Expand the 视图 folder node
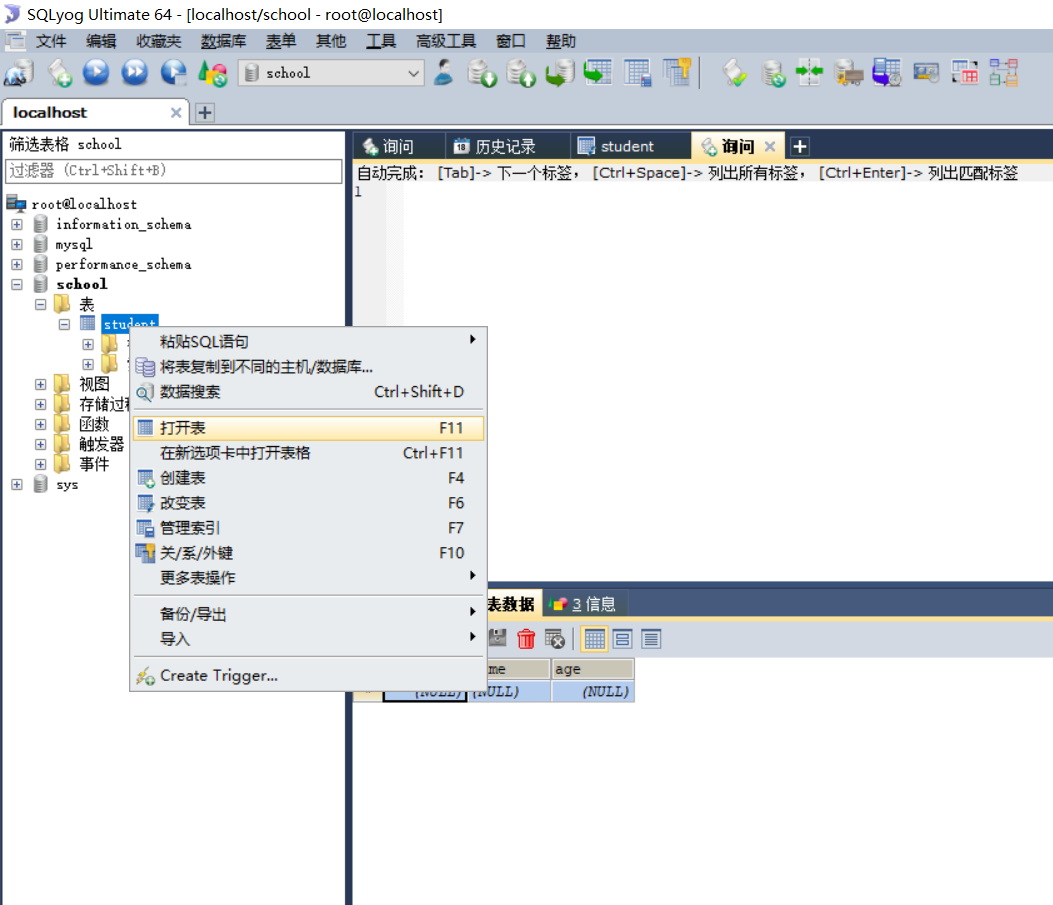 click(x=40, y=385)
